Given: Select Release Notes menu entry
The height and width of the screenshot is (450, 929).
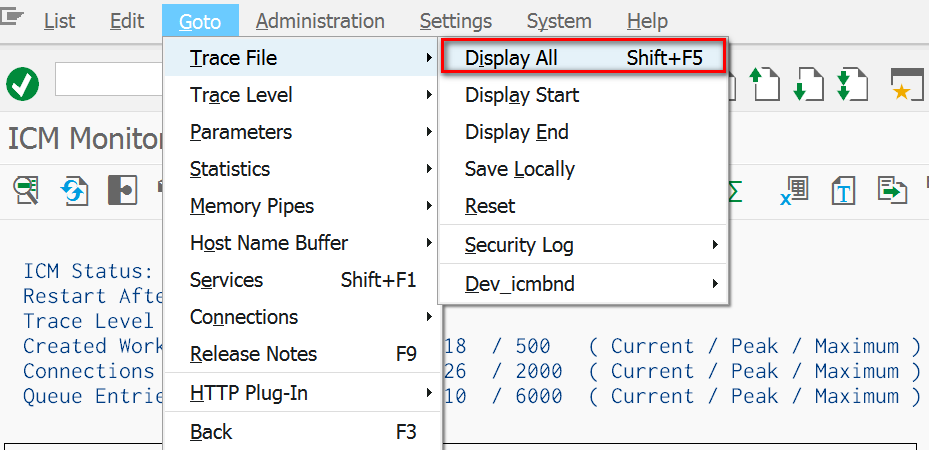Looking at the screenshot, I should click(x=302, y=354).
